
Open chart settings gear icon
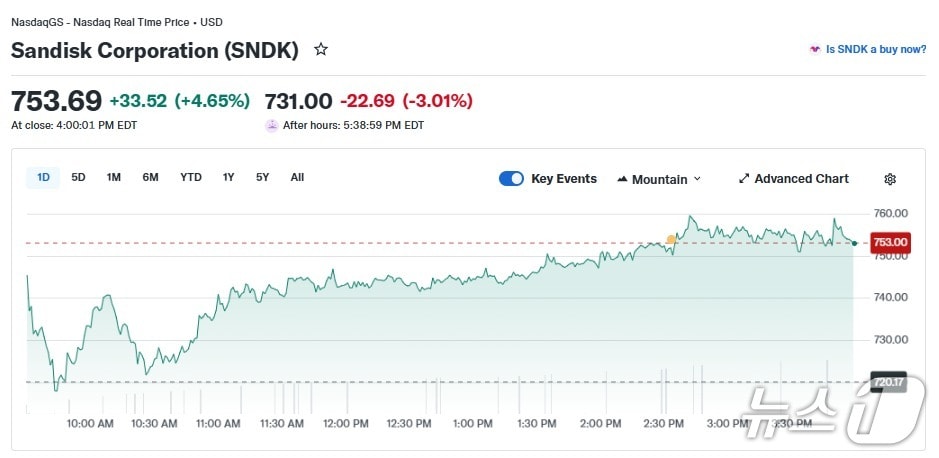[890, 179]
